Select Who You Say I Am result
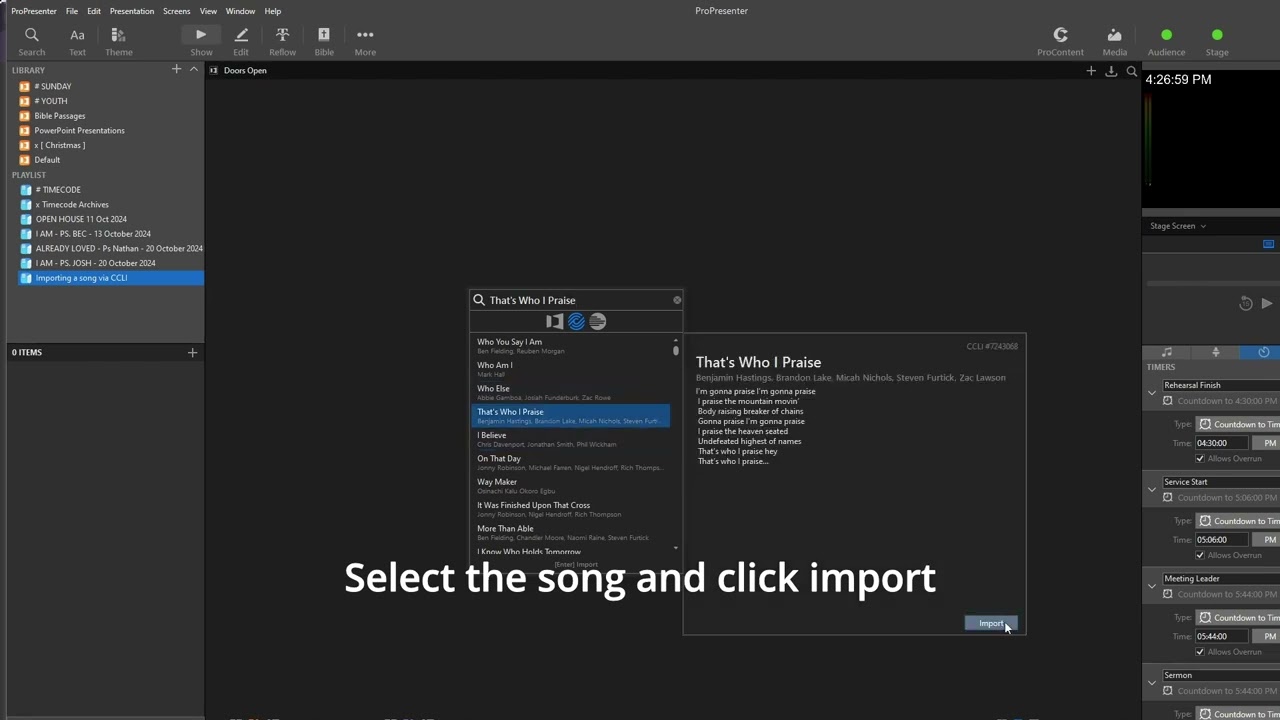Viewport: 1280px width, 720px height. coord(571,346)
